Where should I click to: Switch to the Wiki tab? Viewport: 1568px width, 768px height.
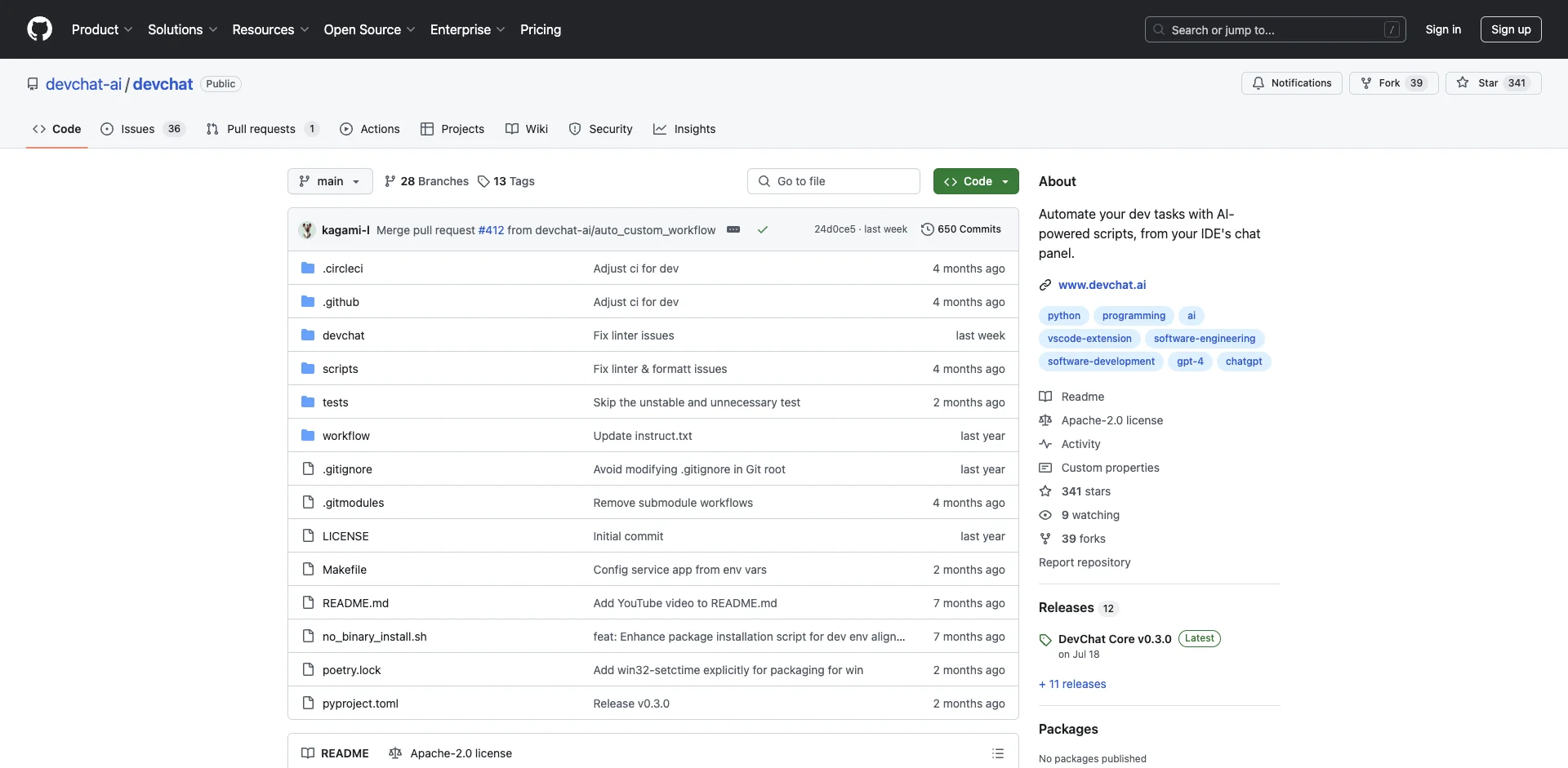pos(527,129)
